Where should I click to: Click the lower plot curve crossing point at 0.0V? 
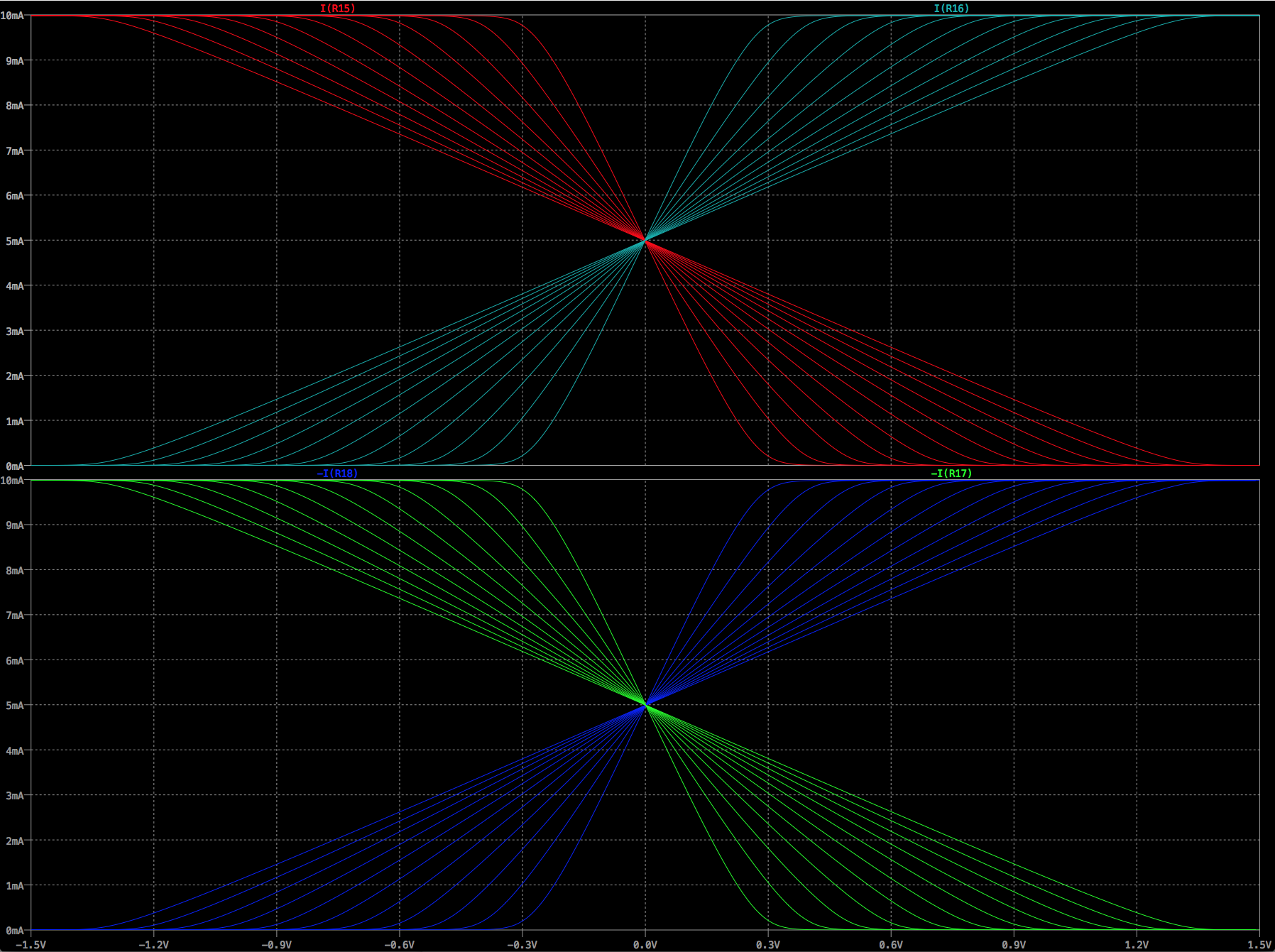pyautogui.click(x=645, y=705)
